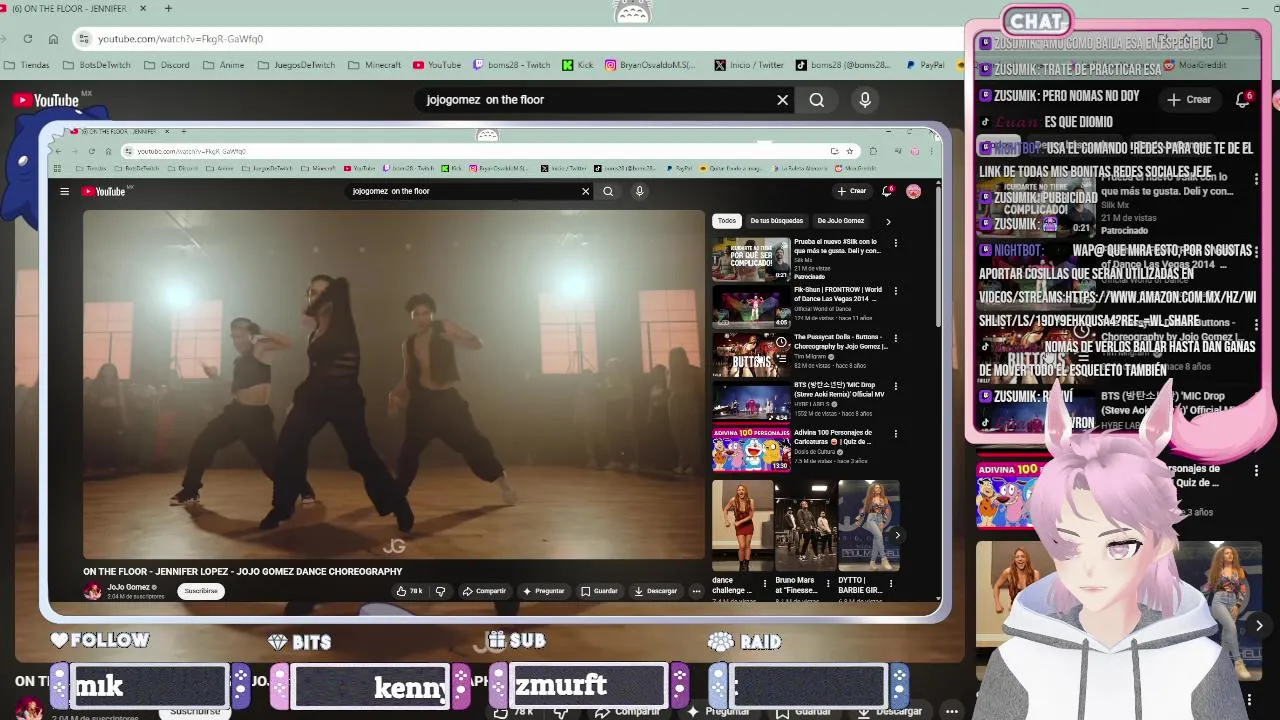Image resolution: width=1280 pixels, height=720 pixels.
Task: Open the hamburger guide menu in the inner YouTube window
Action: tap(64, 191)
